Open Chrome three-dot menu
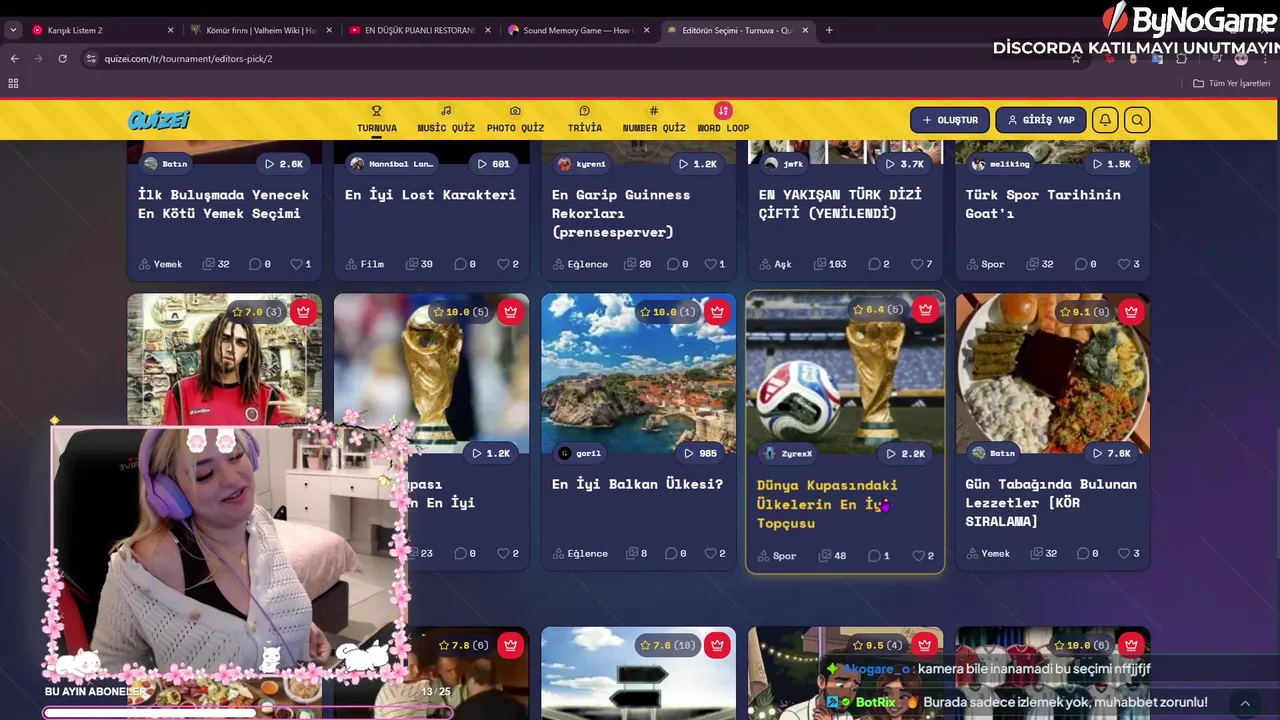Viewport: 1280px width, 720px height. (x=1266, y=59)
